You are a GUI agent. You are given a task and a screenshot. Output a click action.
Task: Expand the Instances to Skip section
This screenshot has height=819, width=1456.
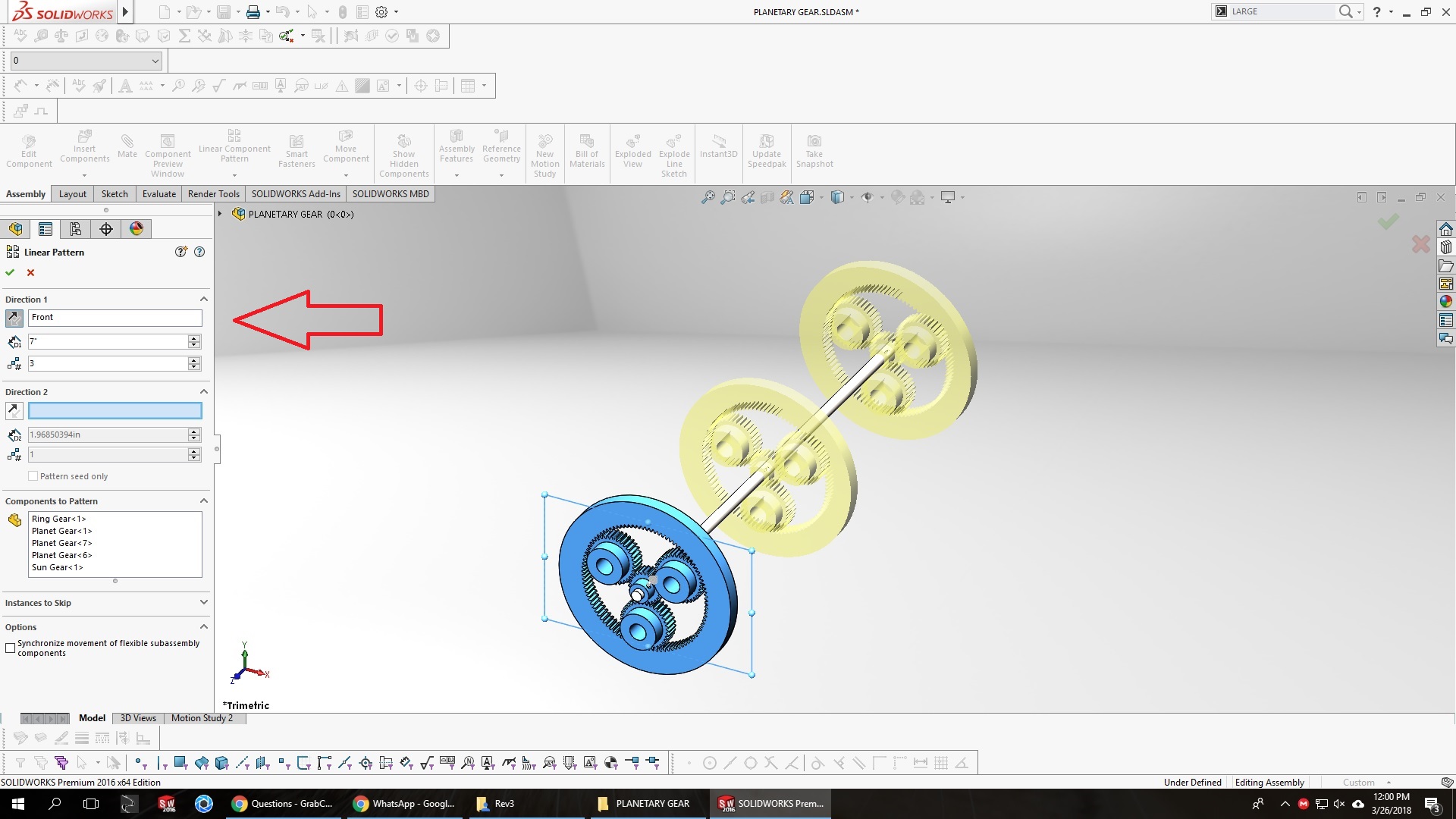point(203,603)
